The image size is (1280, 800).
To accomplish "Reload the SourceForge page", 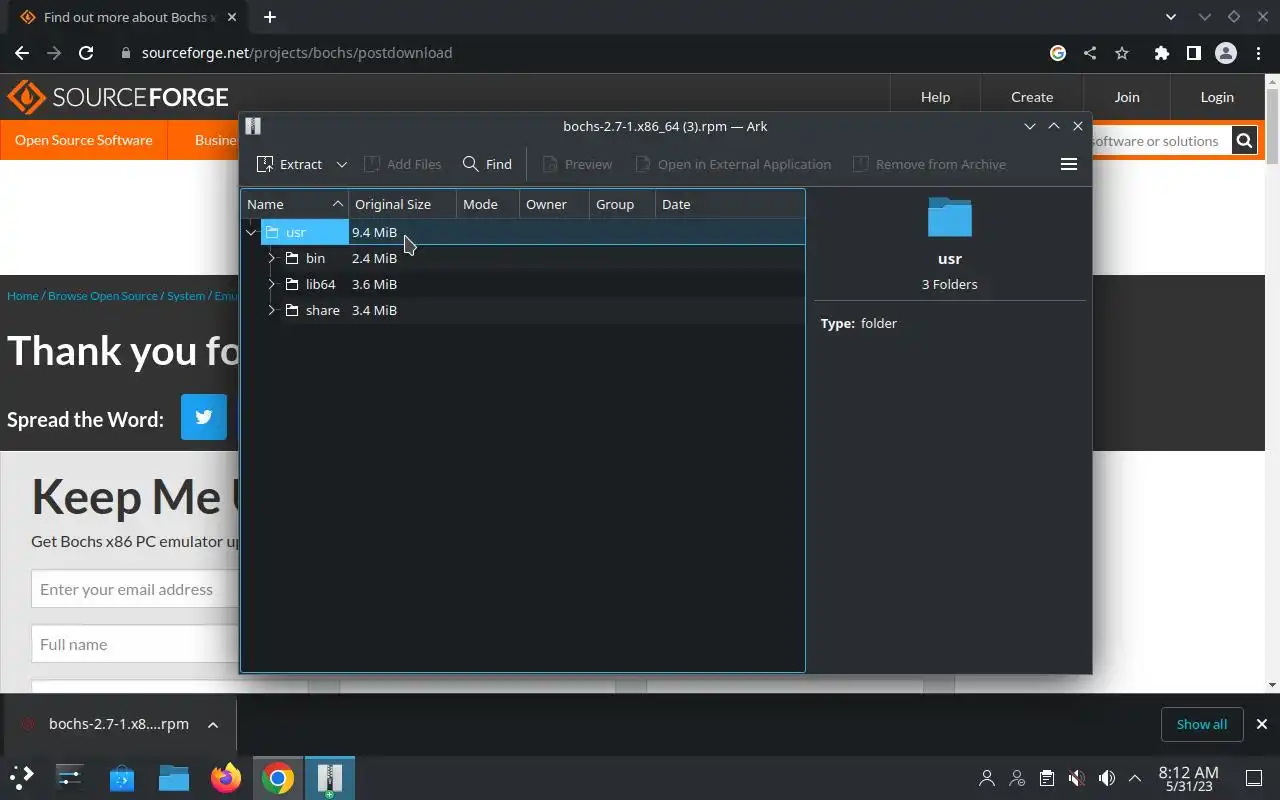I will click(86, 53).
